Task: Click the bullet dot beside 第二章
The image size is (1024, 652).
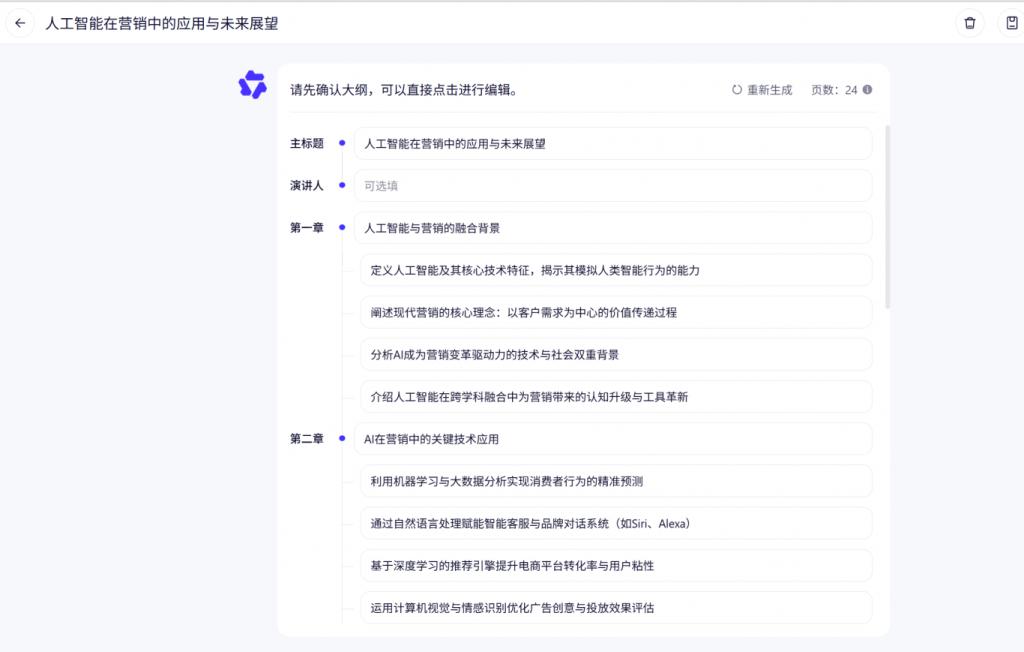Action: coord(342,439)
